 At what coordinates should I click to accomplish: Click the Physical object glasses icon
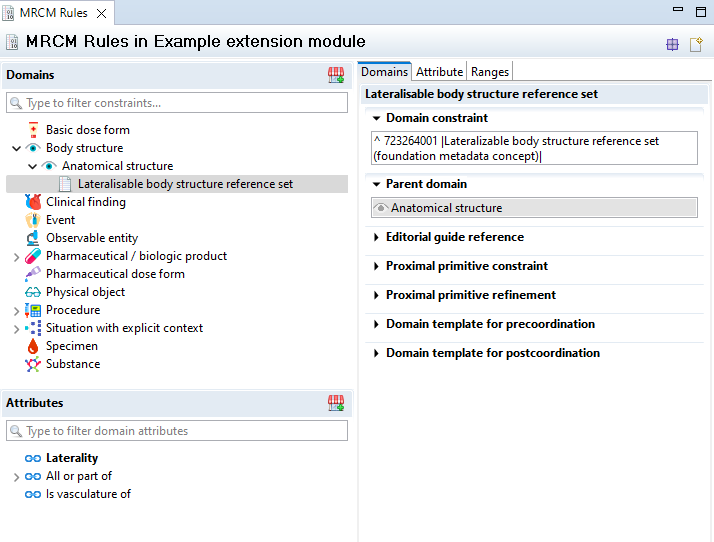[x=33, y=292]
